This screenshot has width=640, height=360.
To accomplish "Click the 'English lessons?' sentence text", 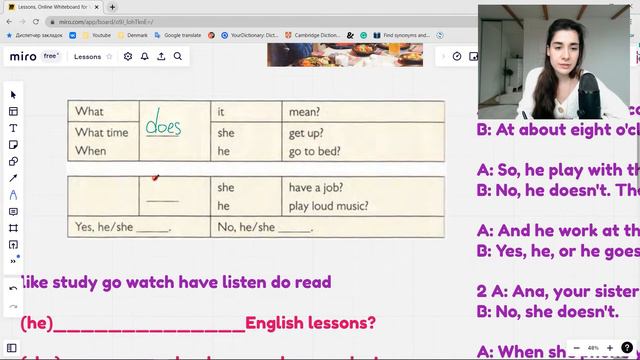I will point(310,323).
